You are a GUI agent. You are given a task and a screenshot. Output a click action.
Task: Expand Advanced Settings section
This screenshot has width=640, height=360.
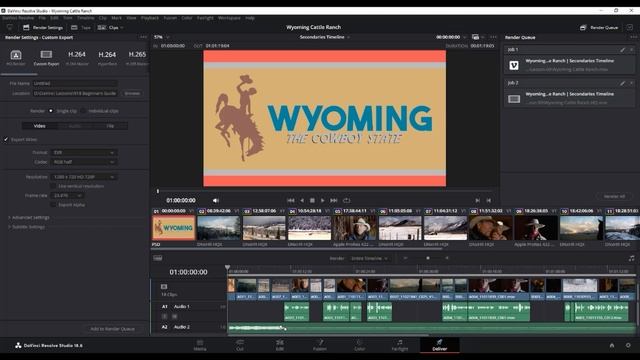click(29, 218)
